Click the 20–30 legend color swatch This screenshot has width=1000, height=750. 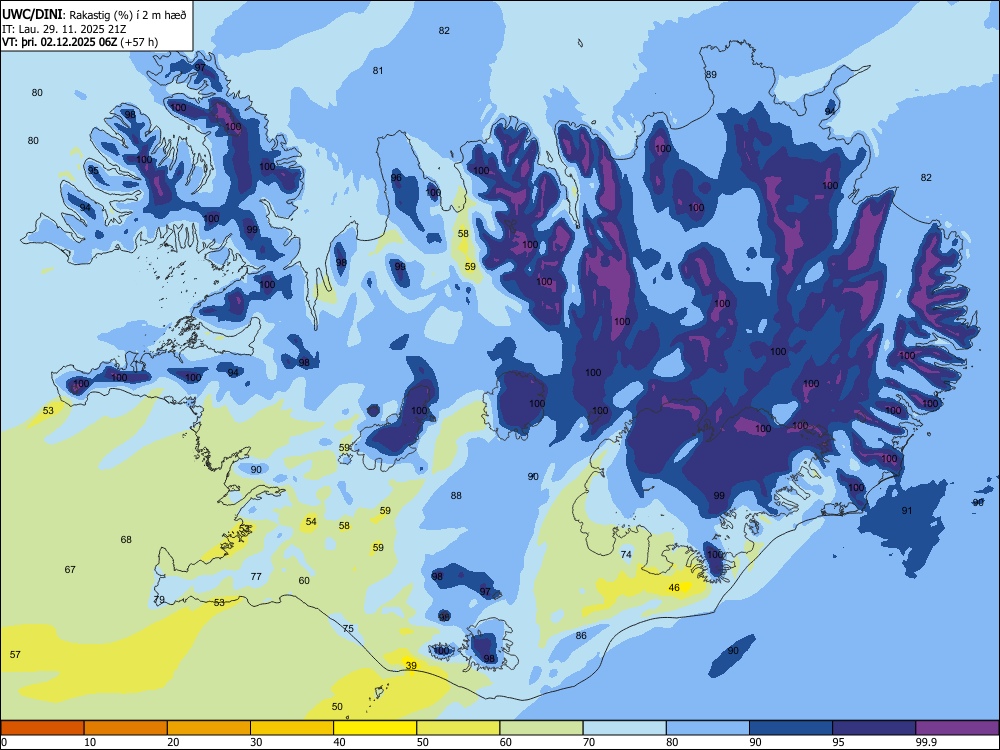[209, 728]
